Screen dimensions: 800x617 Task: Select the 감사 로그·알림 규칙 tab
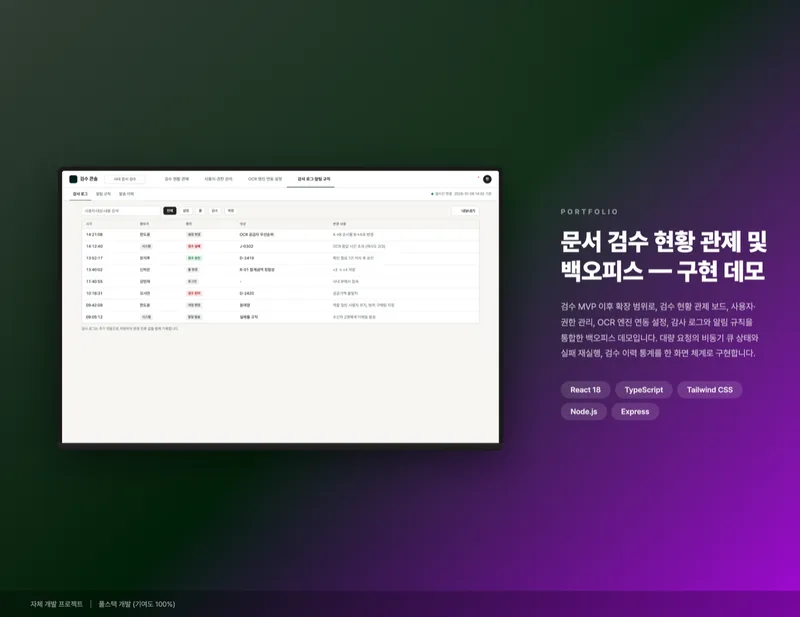point(314,179)
